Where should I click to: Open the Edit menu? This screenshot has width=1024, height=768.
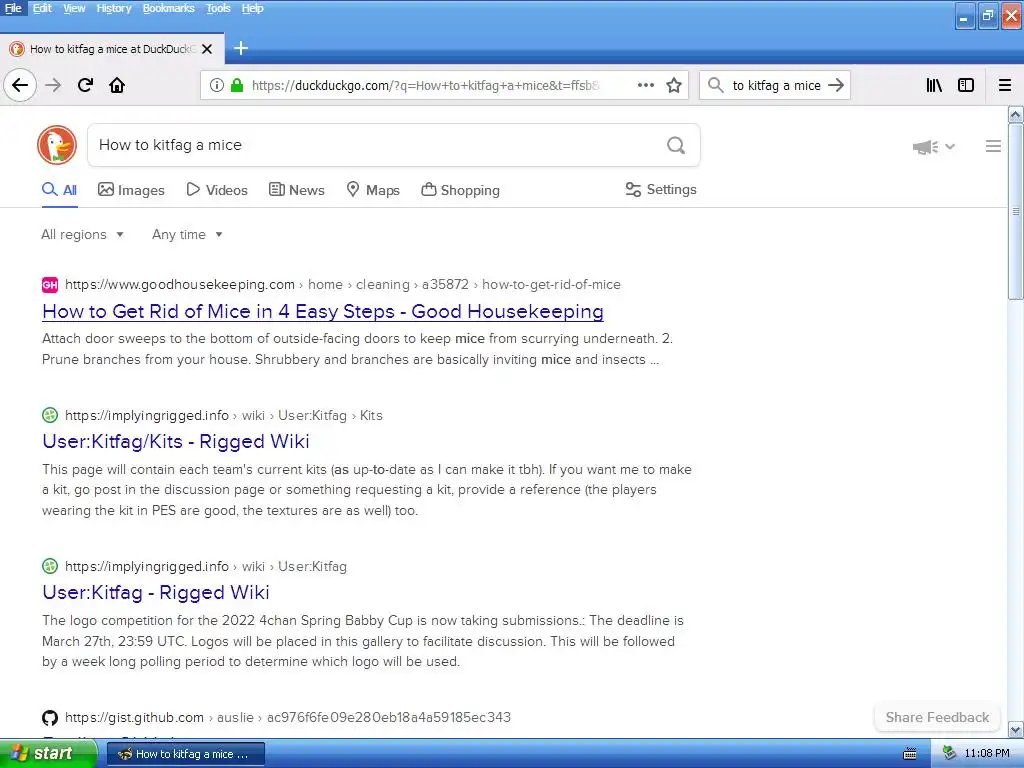42,8
